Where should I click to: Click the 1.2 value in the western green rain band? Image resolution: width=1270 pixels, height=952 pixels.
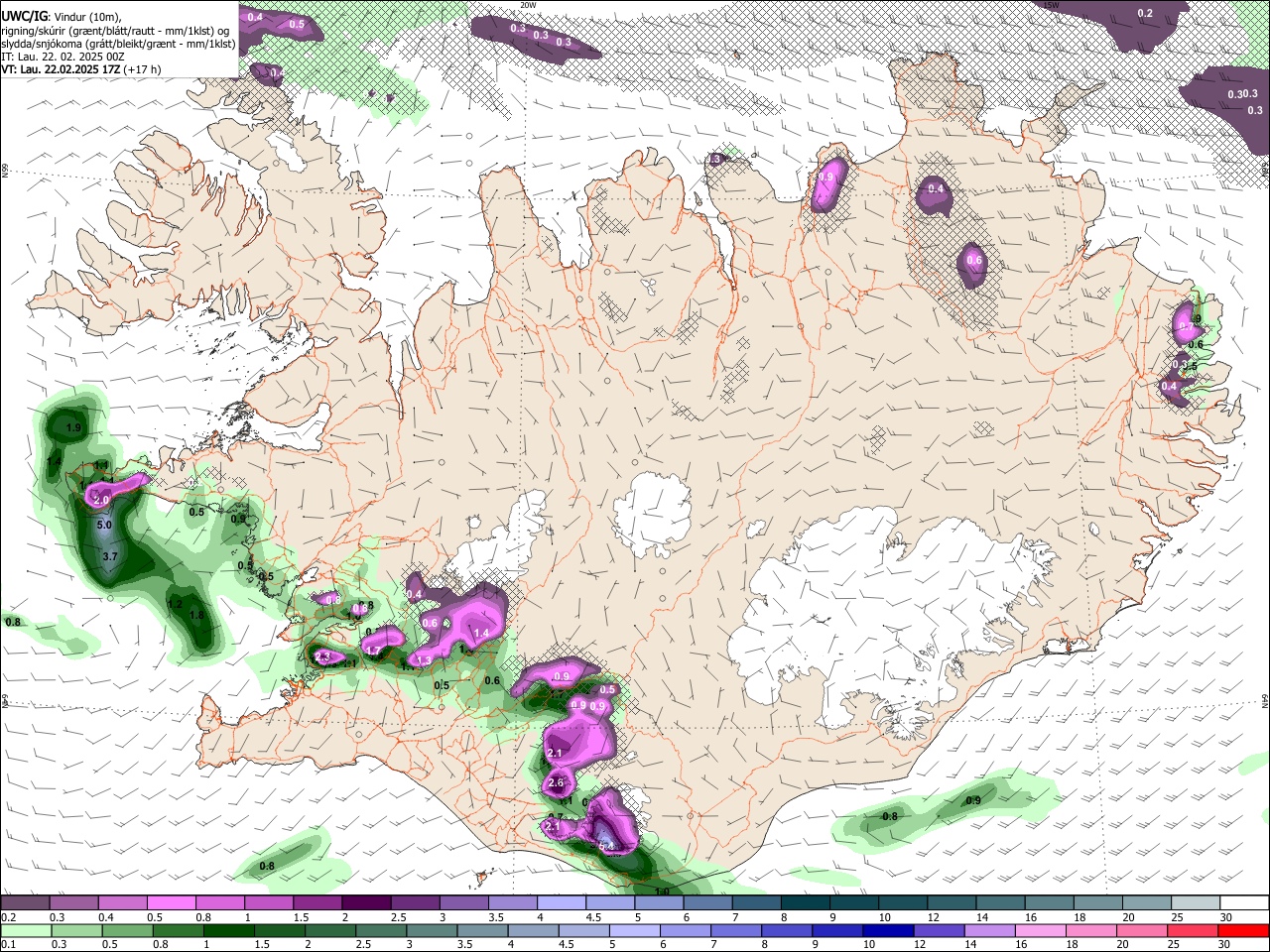176,604
